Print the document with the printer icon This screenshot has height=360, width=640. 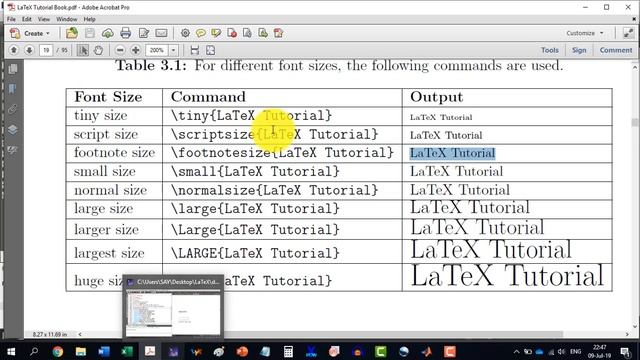point(126,33)
